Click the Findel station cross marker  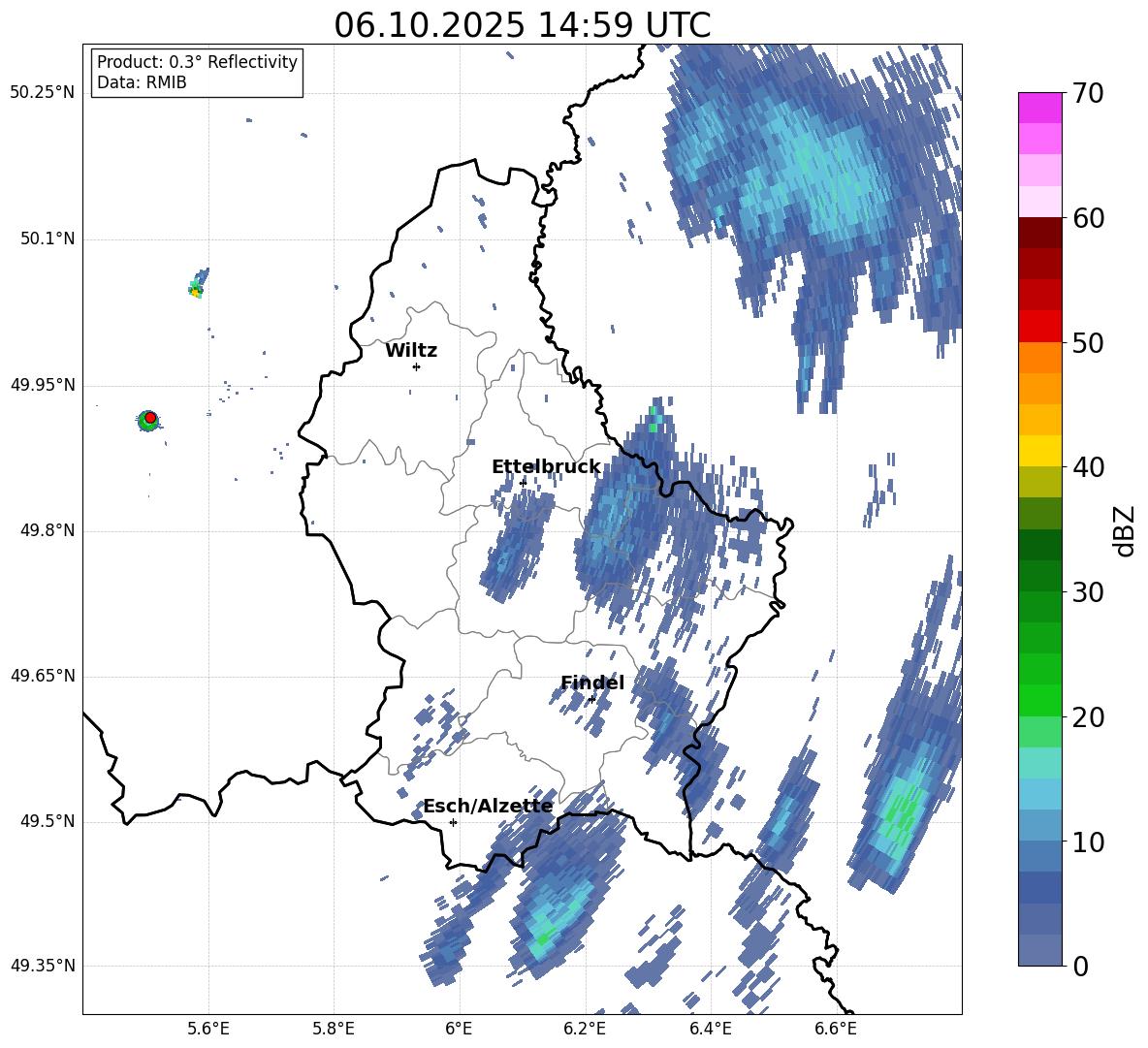(591, 699)
